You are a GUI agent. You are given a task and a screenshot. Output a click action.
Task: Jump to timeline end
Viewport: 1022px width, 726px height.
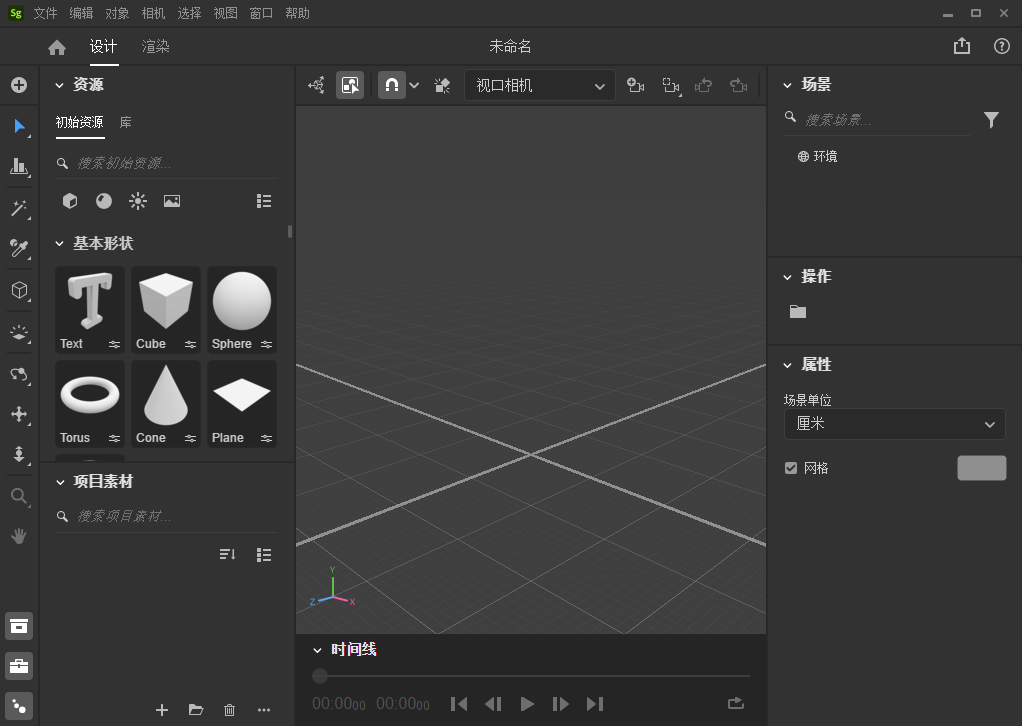click(x=594, y=704)
